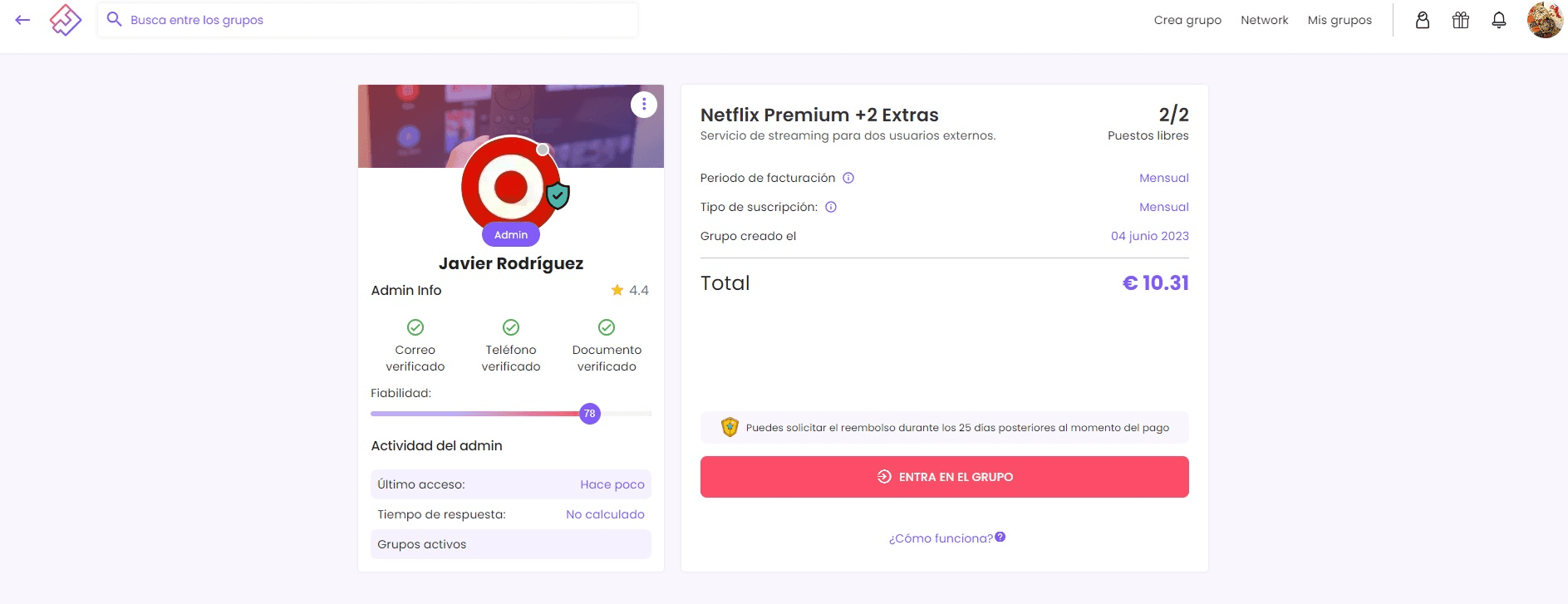Viewport: 1568px width, 604px height.
Task: Click the Correo verificado checkmark
Action: point(415,327)
